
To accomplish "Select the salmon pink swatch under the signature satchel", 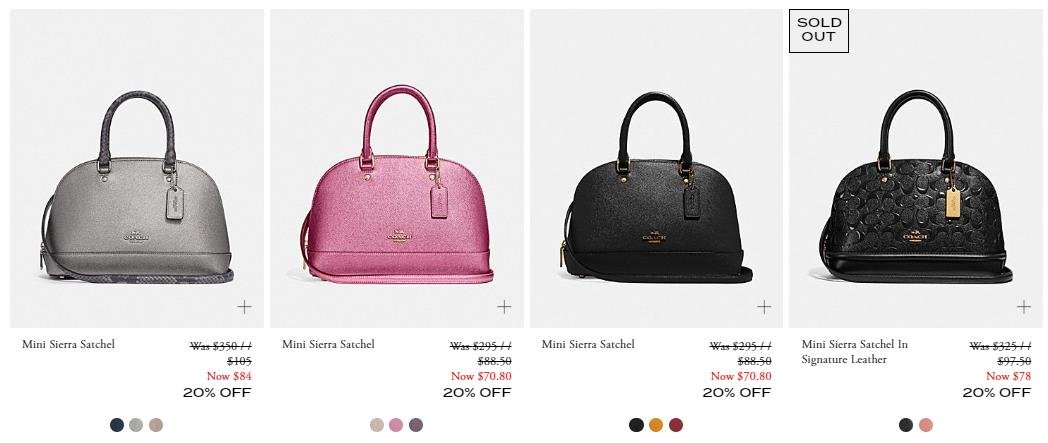I will coord(926,425).
